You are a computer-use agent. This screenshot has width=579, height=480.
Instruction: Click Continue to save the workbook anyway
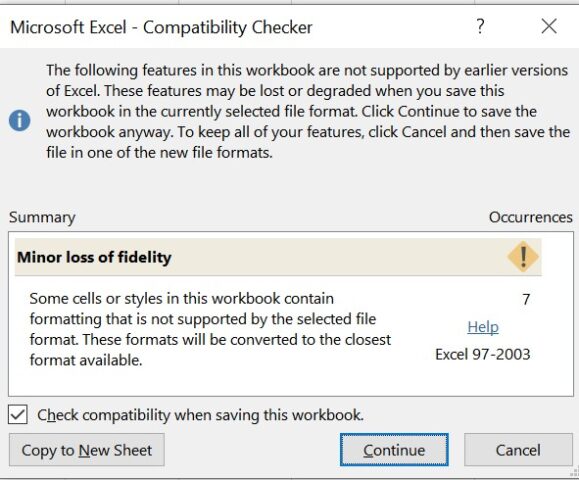coord(394,450)
